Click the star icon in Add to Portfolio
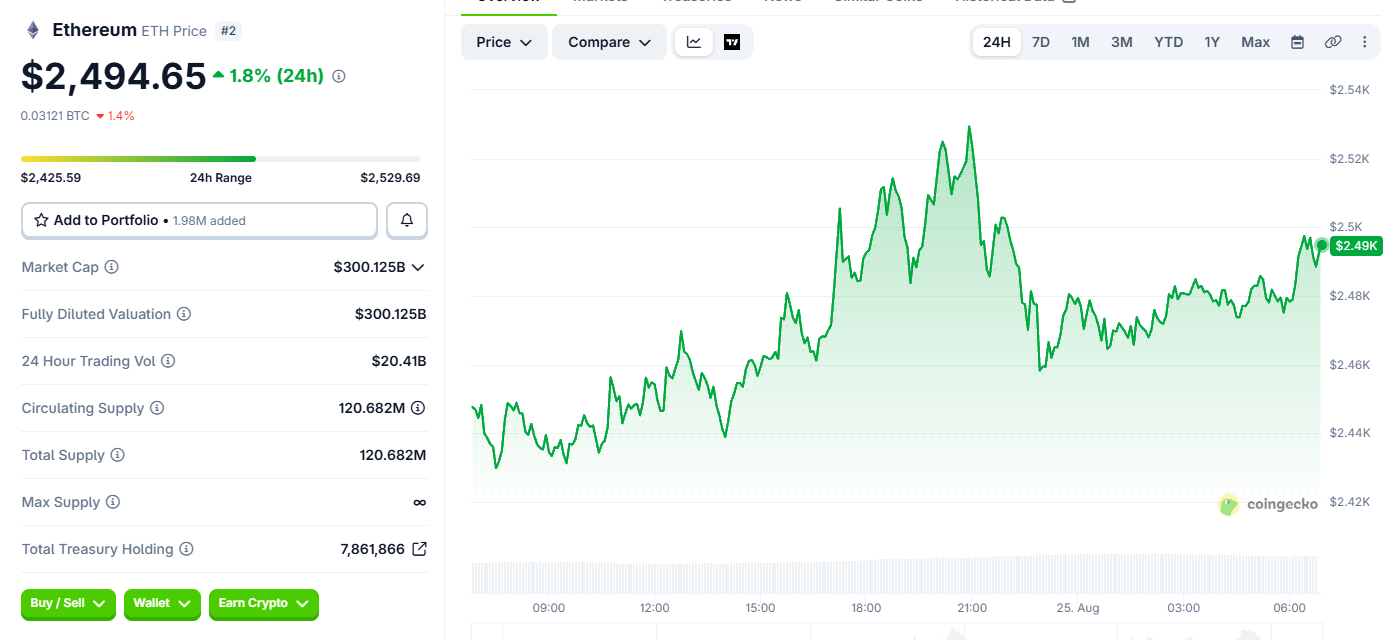The height and width of the screenshot is (640, 1396). click(x=41, y=220)
